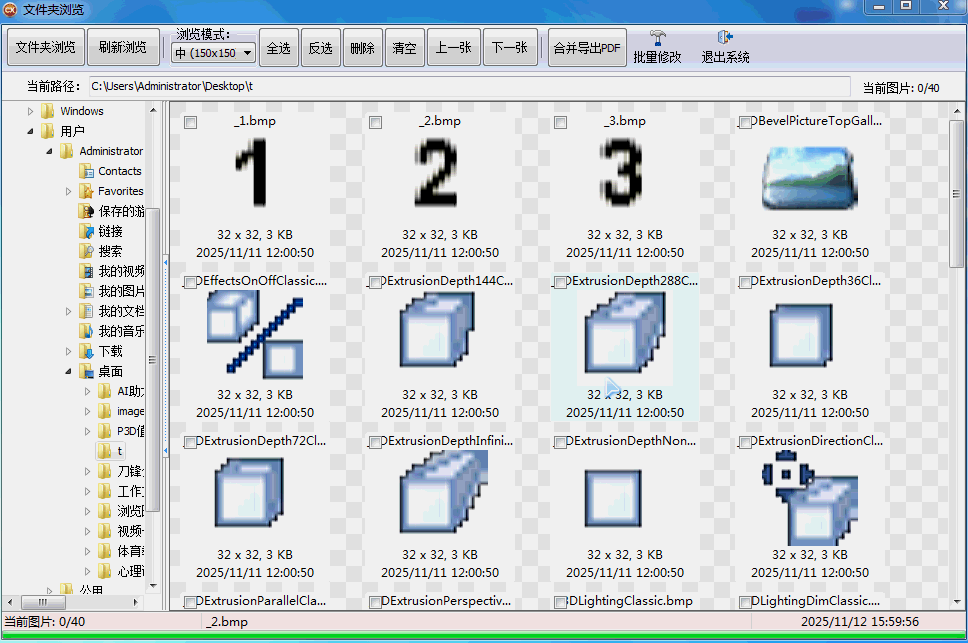Viewport: 968px width, 643px height.
Task: Click the 刷新浏览 button
Action: coord(123,47)
